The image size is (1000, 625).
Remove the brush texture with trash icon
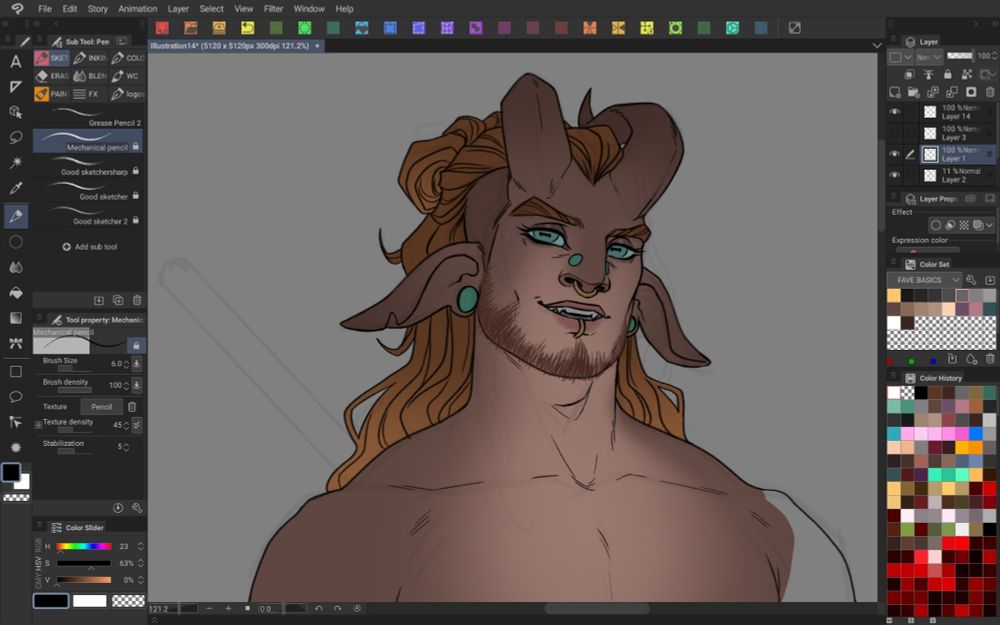point(132,407)
